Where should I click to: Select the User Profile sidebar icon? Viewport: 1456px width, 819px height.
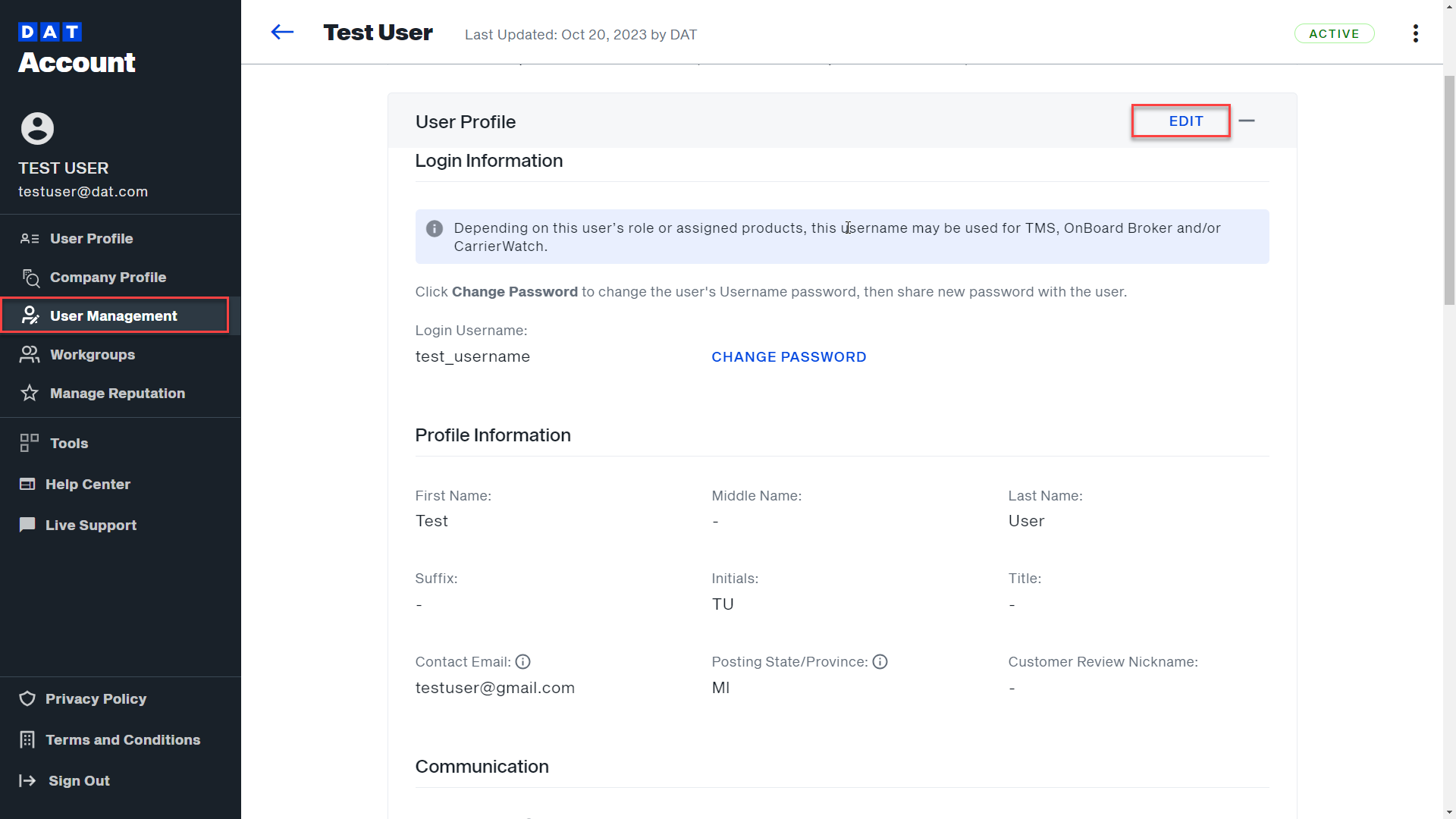click(29, 238)
